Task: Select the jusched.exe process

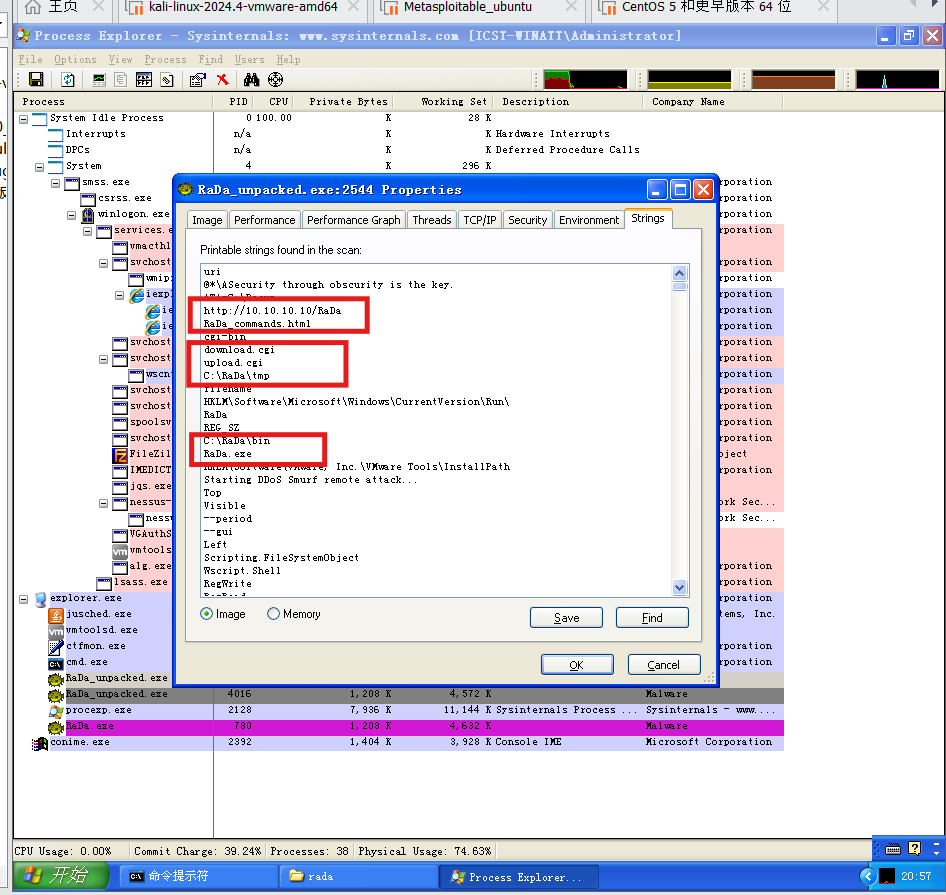Action: click(x=99, y=614)
